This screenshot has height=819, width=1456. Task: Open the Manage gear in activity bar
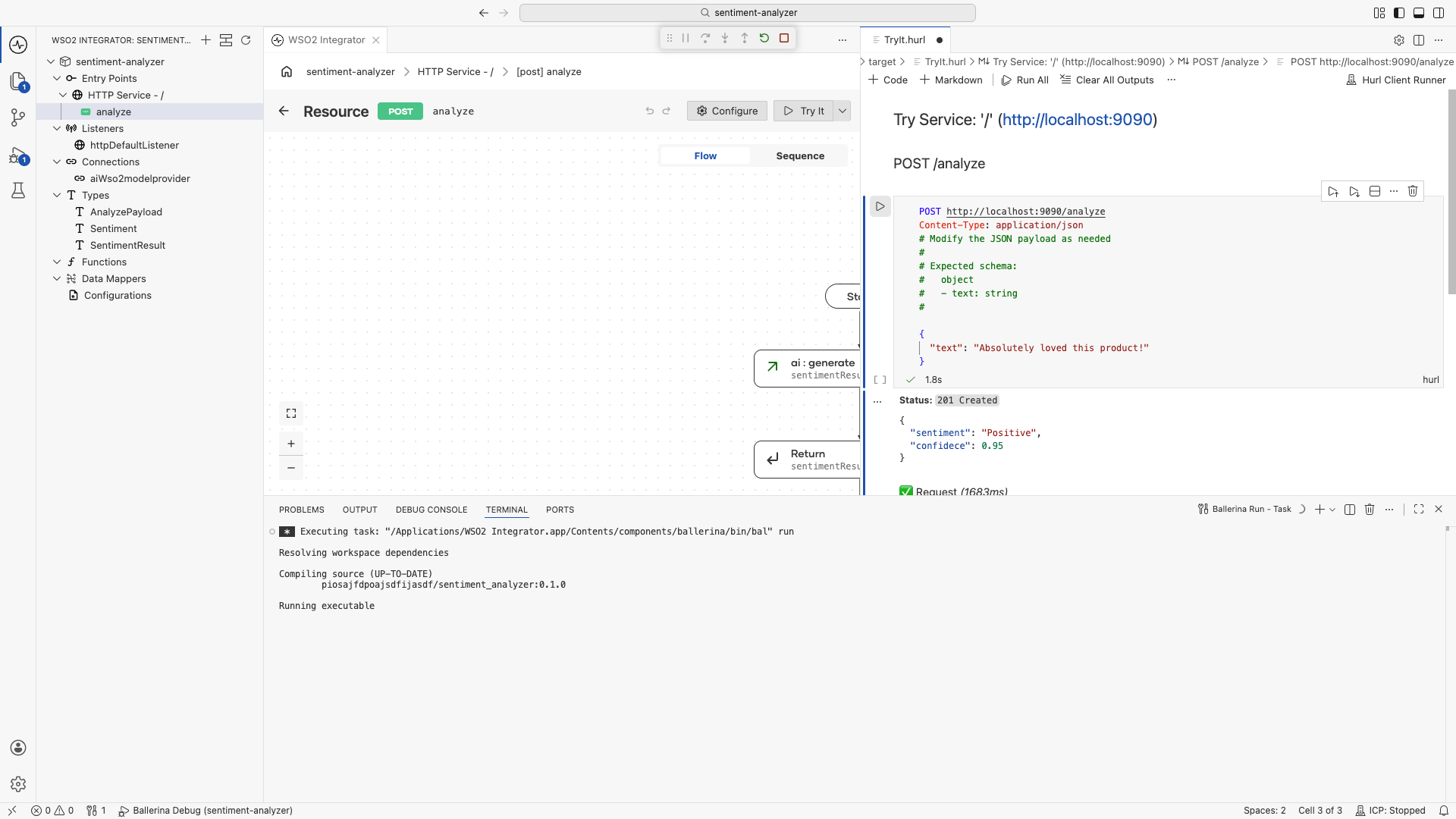coord(18,784)
